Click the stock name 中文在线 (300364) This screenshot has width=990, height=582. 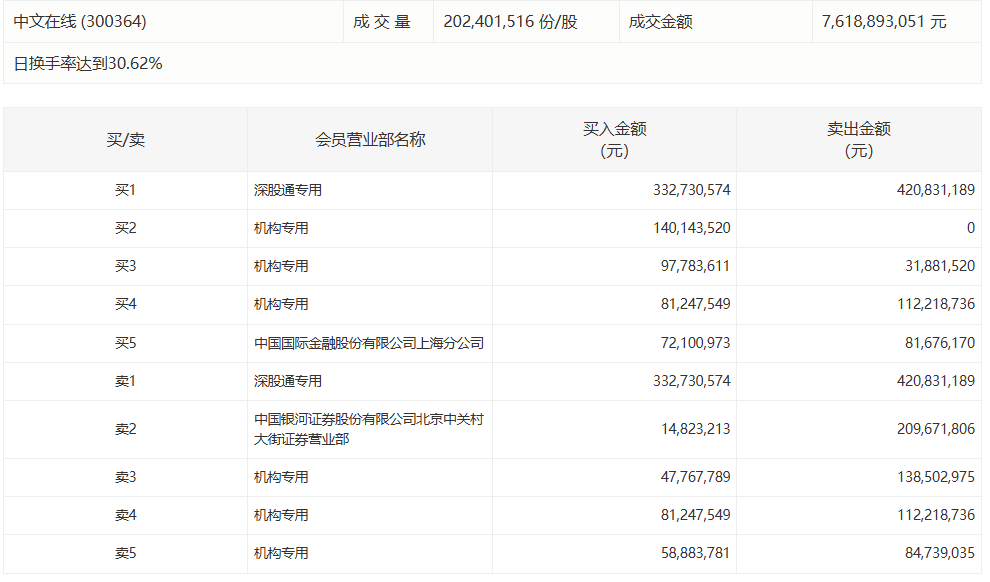pos(73,21)
